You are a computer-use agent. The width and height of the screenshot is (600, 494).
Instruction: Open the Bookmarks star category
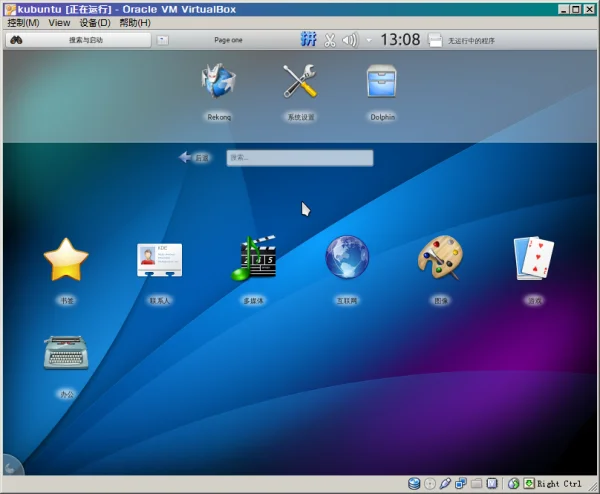(x=66, y=260)
